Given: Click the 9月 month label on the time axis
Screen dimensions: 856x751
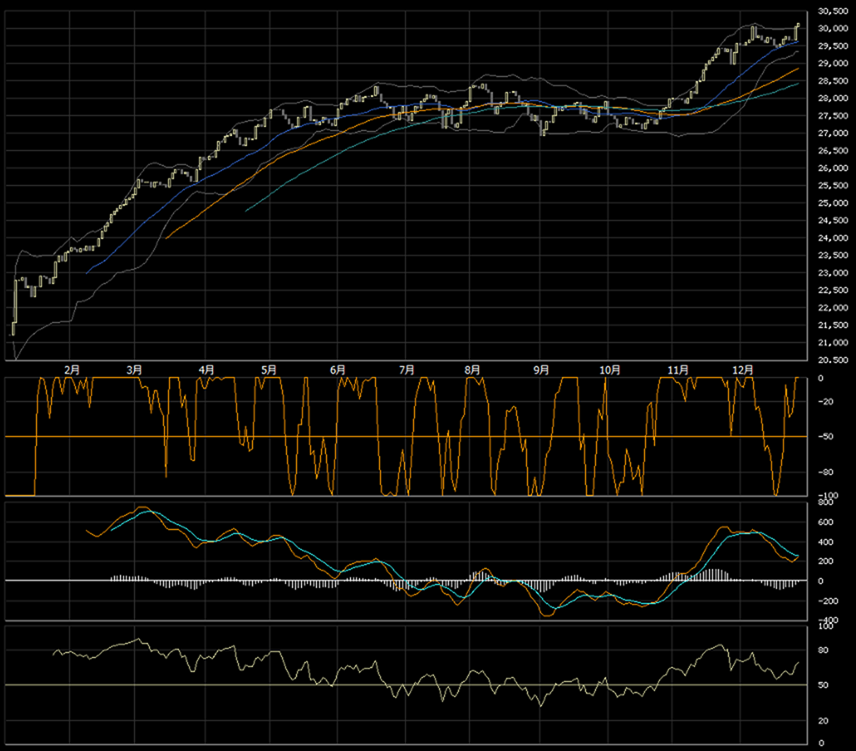Looking at the screenshot, I should pos(541,370).
